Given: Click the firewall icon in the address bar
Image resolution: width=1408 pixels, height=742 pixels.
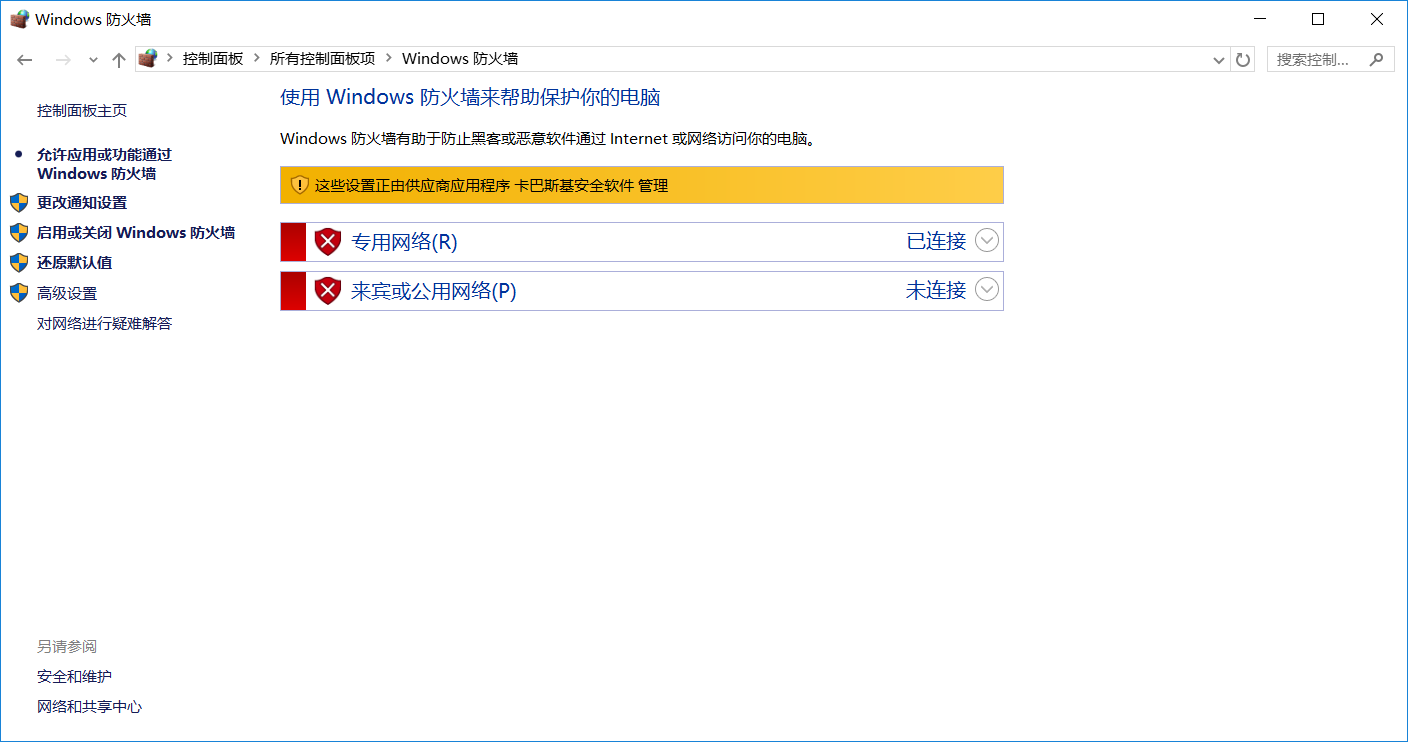Looking at the screenshot, I should [x=148, y=59].
